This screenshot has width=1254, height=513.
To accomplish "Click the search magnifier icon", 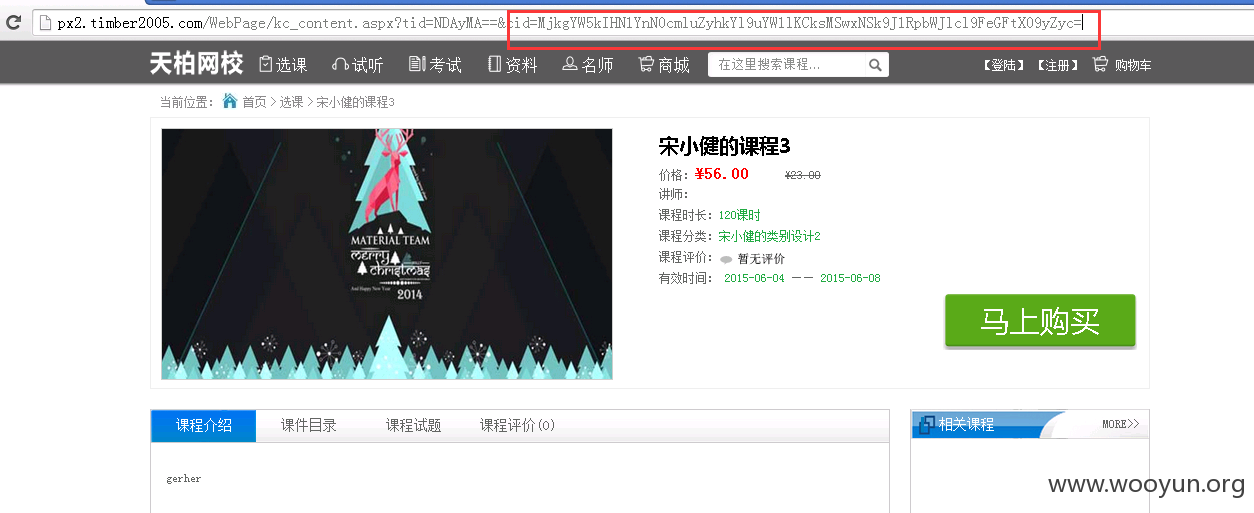I will (875, 65).
